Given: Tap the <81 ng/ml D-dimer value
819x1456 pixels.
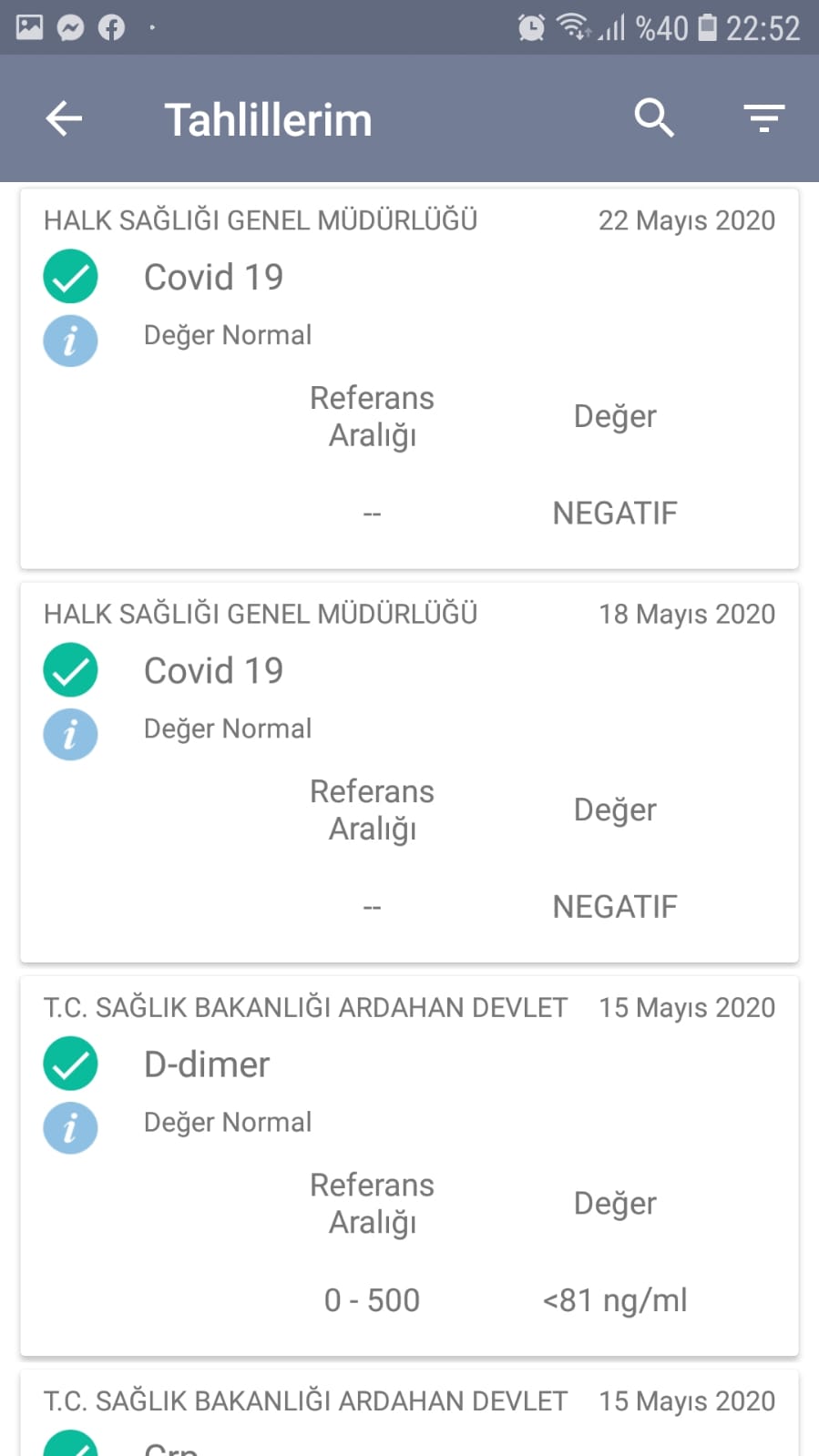Looking at the screenshot, I should click(615, 1300).
